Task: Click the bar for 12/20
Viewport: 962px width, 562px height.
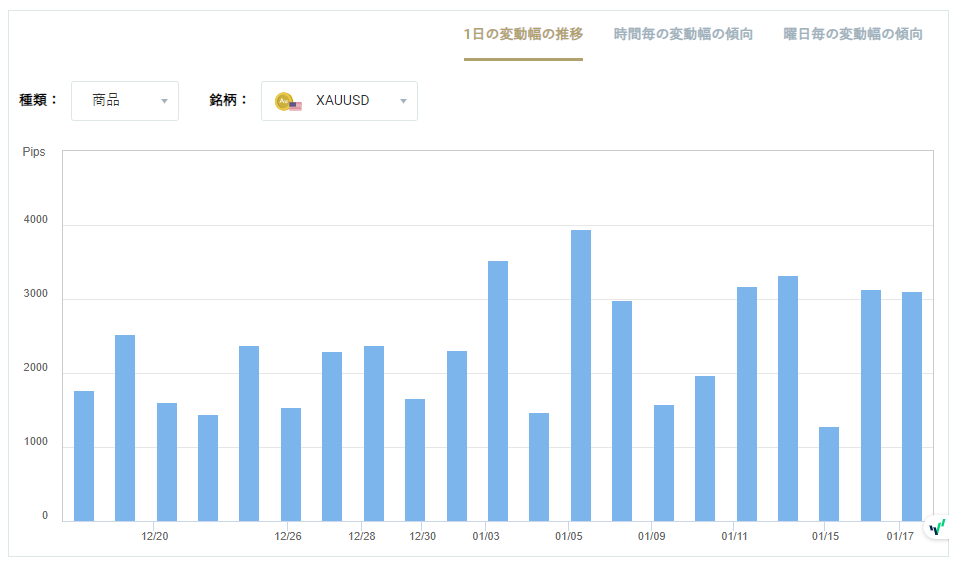Action: [167, 462]
